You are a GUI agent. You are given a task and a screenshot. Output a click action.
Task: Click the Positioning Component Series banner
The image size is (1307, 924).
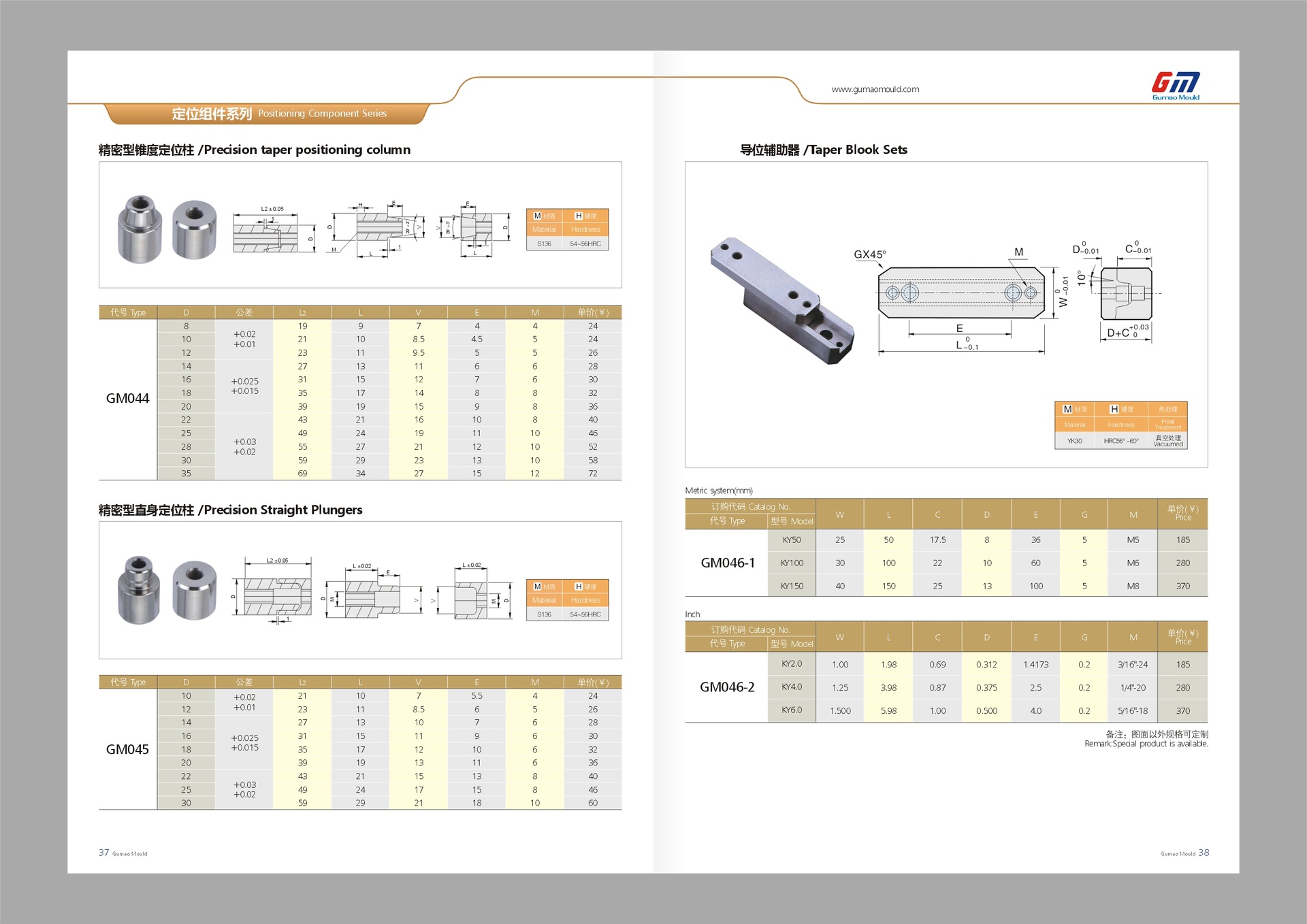(279, 114)
